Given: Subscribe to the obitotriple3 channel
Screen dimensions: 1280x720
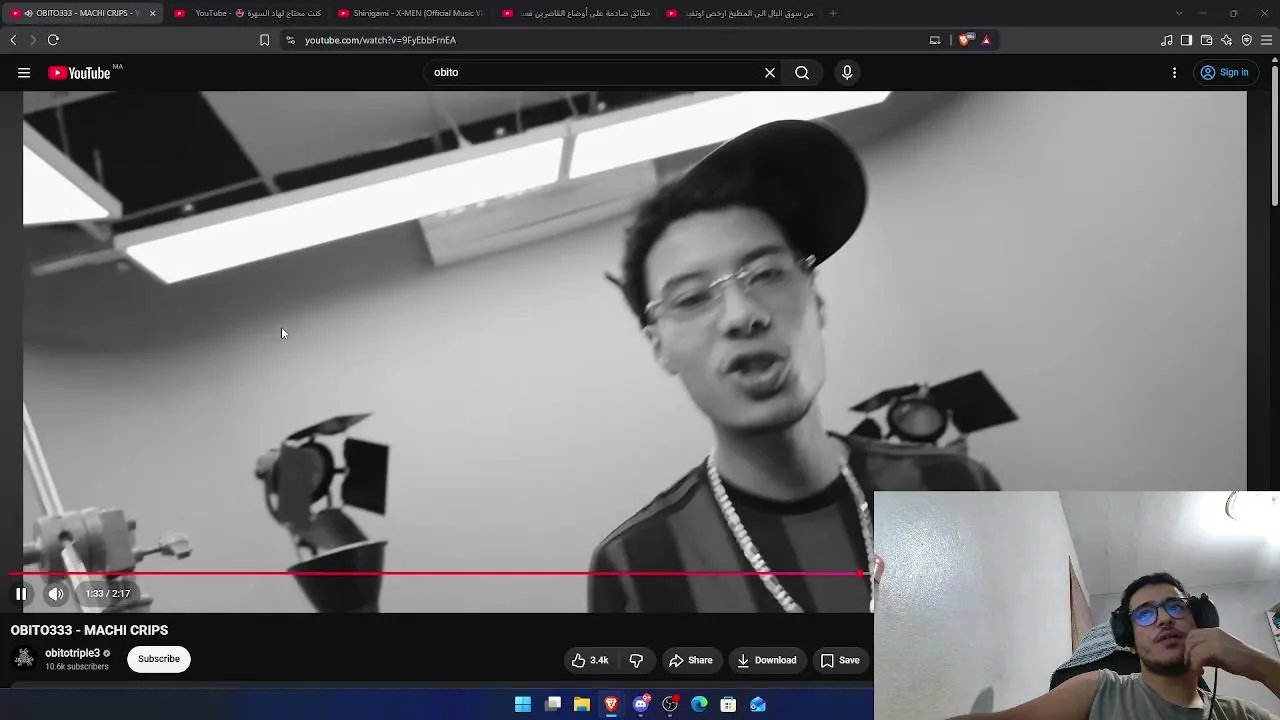Looking at the screenshot, I should (x=159, y=659).
